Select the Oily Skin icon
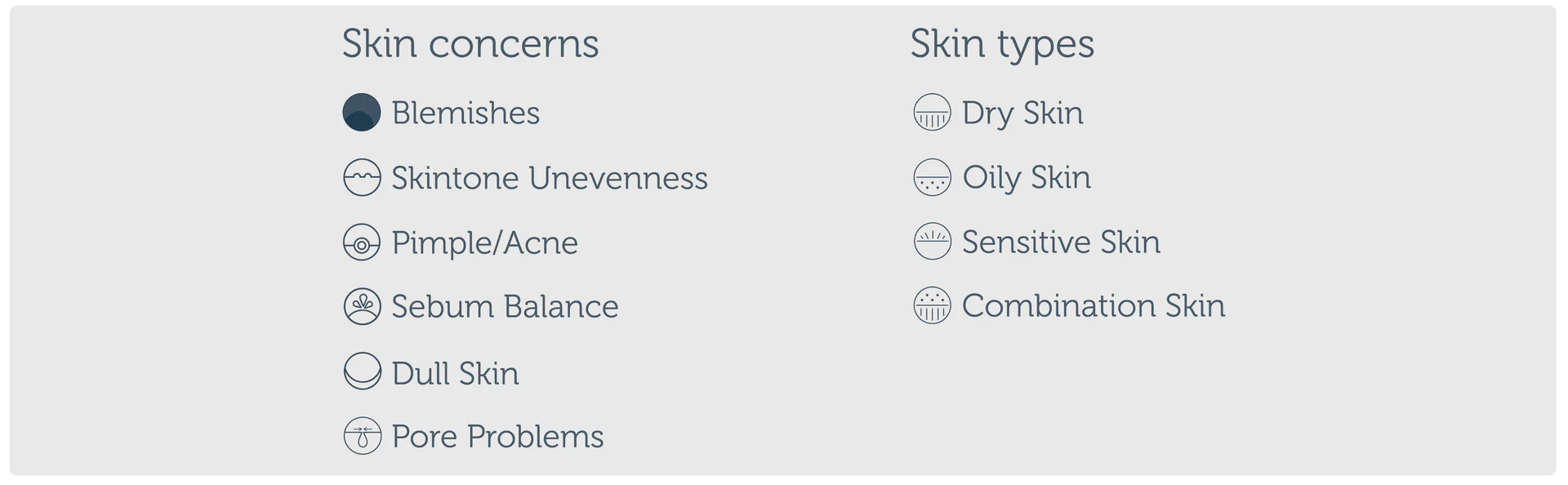1568x485 pixels. click(x=931, y=177)
